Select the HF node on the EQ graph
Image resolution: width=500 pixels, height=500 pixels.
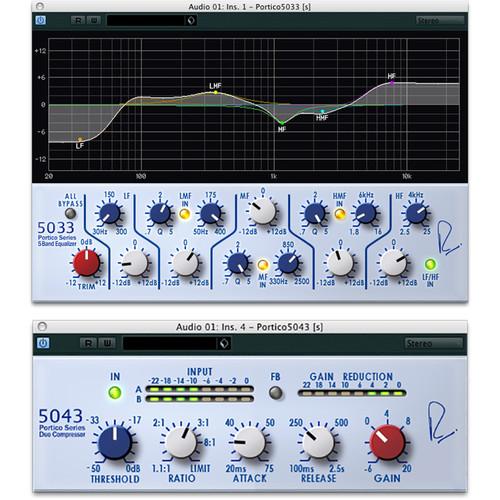(392, 83)
